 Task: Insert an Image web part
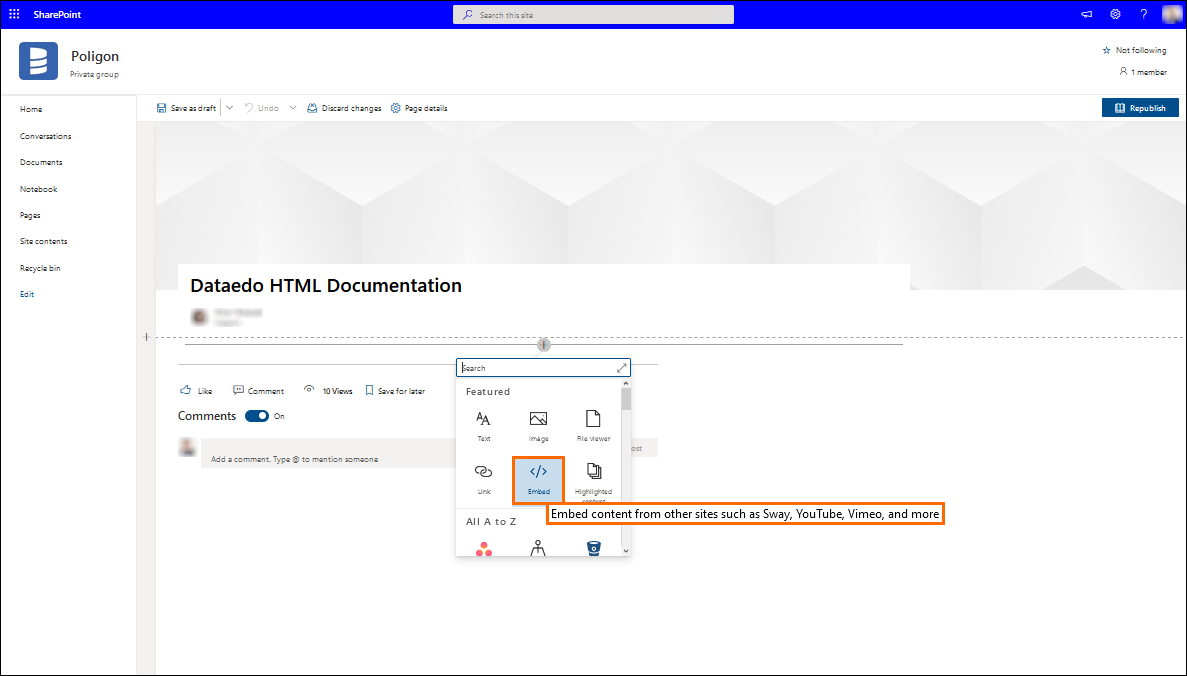pyautogui.click(x=538, y=425)
